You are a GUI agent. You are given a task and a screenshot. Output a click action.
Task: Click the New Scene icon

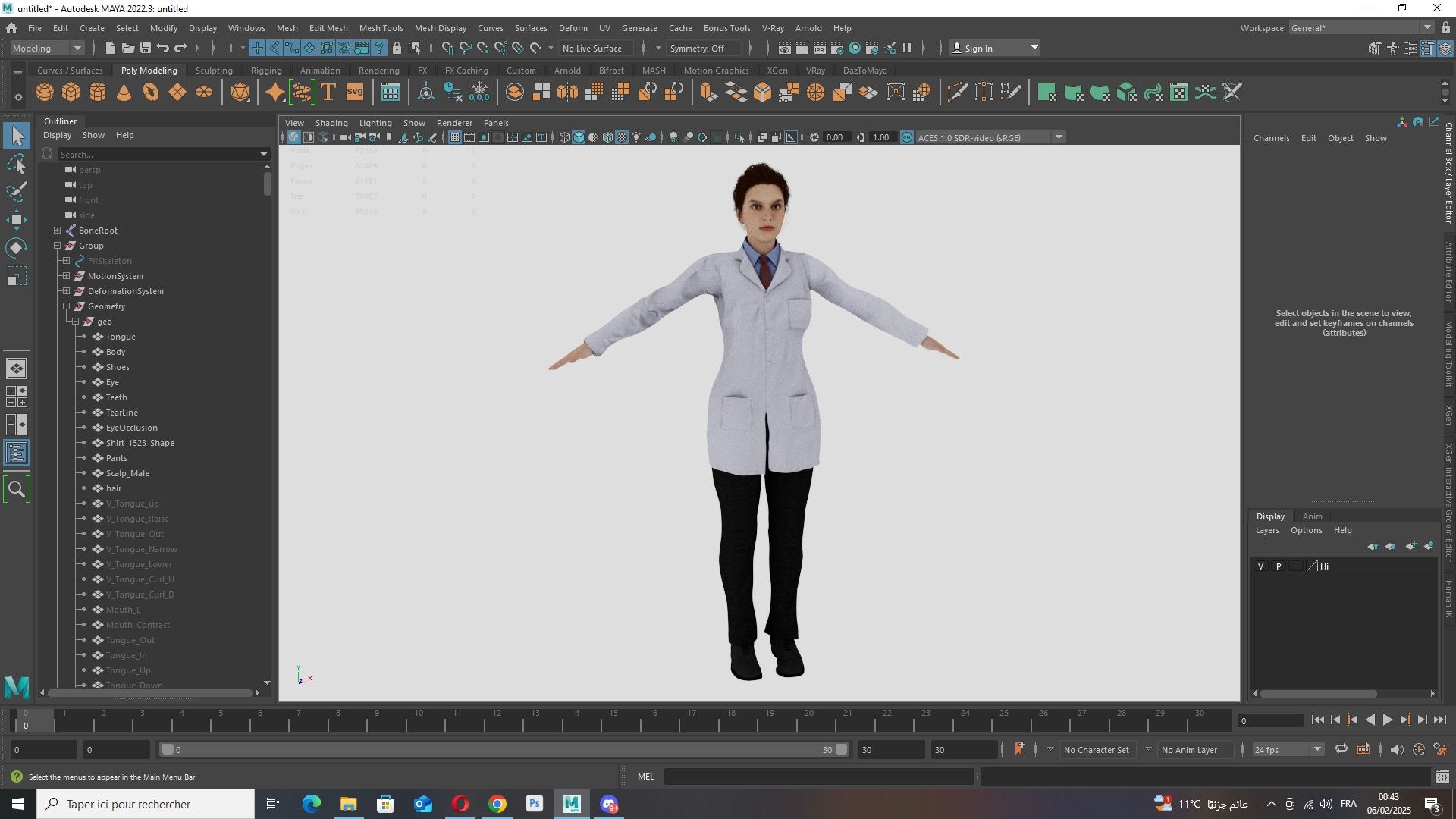click(111, 48)
